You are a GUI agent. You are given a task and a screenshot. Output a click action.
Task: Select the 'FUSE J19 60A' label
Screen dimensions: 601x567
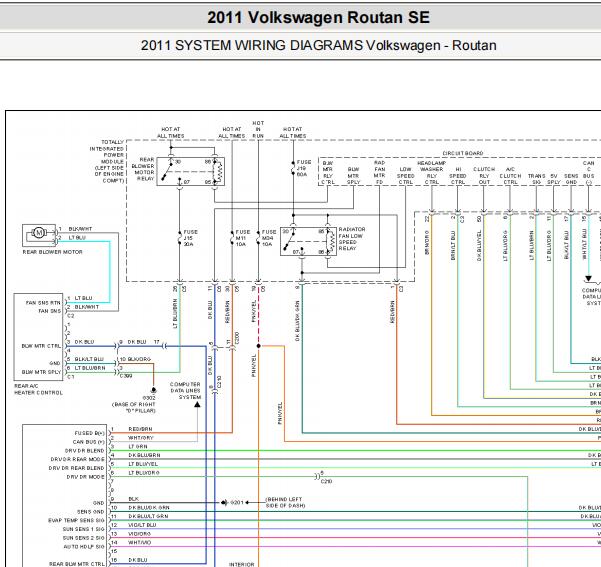(304, 168)
